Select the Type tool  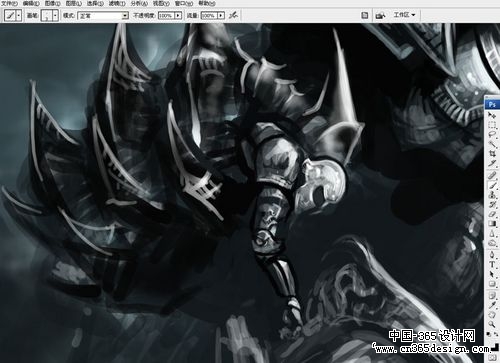(492, 264)
